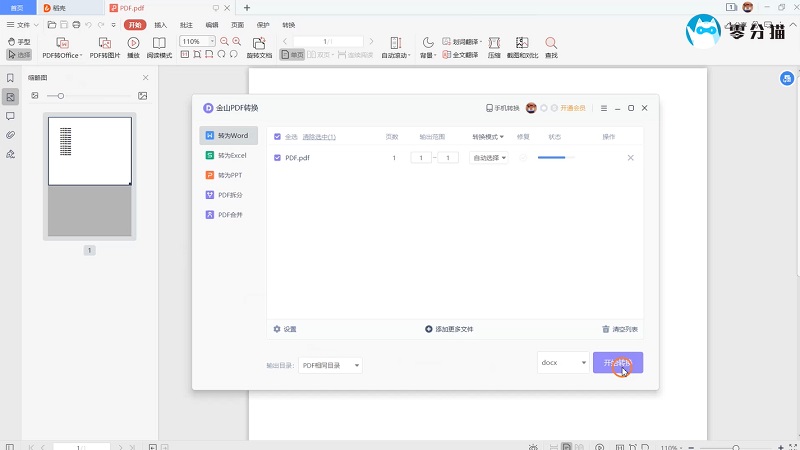Switch to the 保护 ribbon tab
This screenshot has height=450, width=800.
263,25
